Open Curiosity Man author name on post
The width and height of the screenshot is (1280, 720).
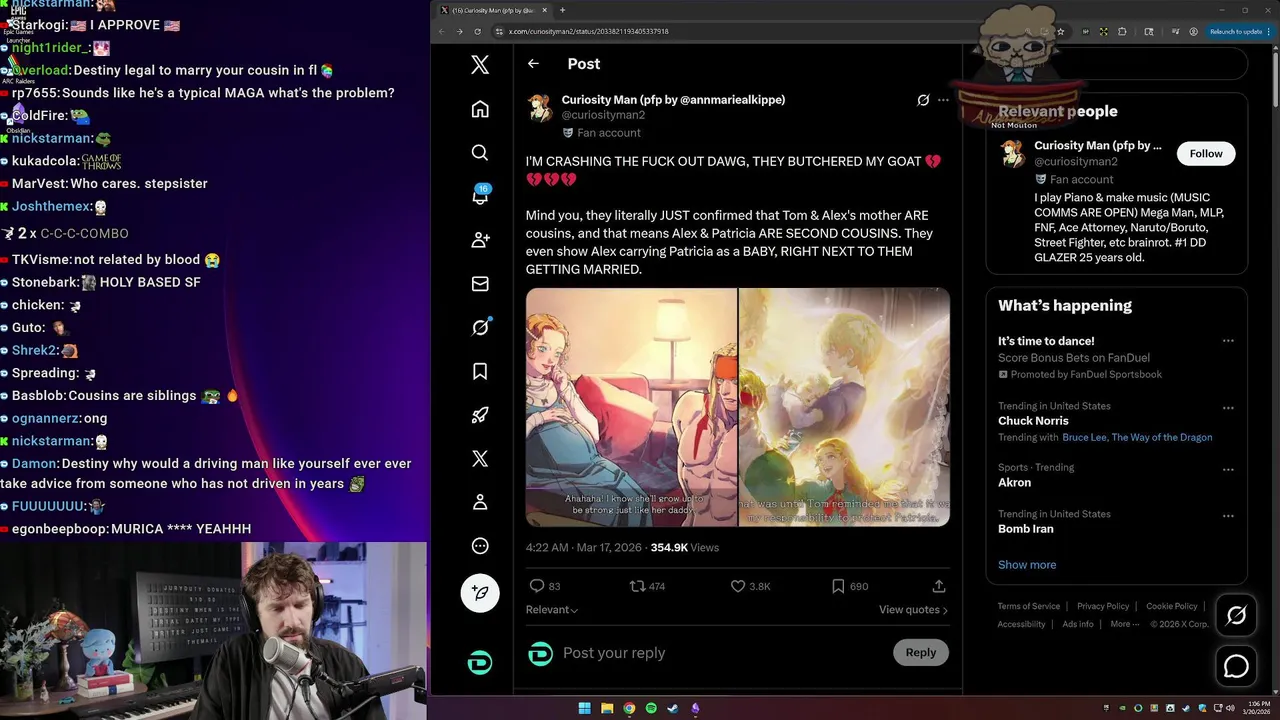pyautogui.click(x=673, y=100)
